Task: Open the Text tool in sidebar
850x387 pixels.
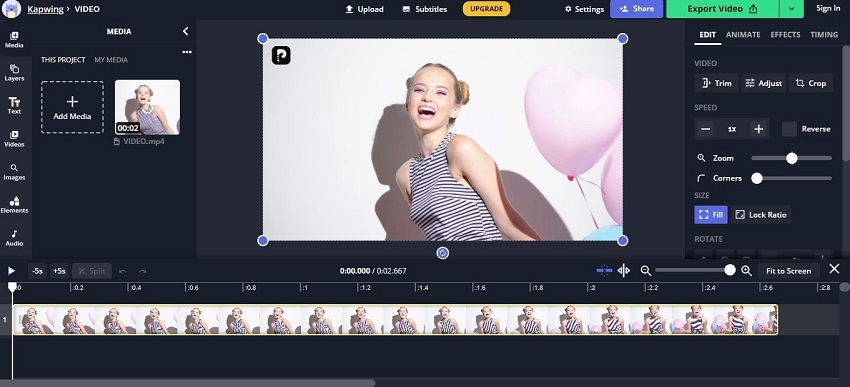Action: click(14, 106)
